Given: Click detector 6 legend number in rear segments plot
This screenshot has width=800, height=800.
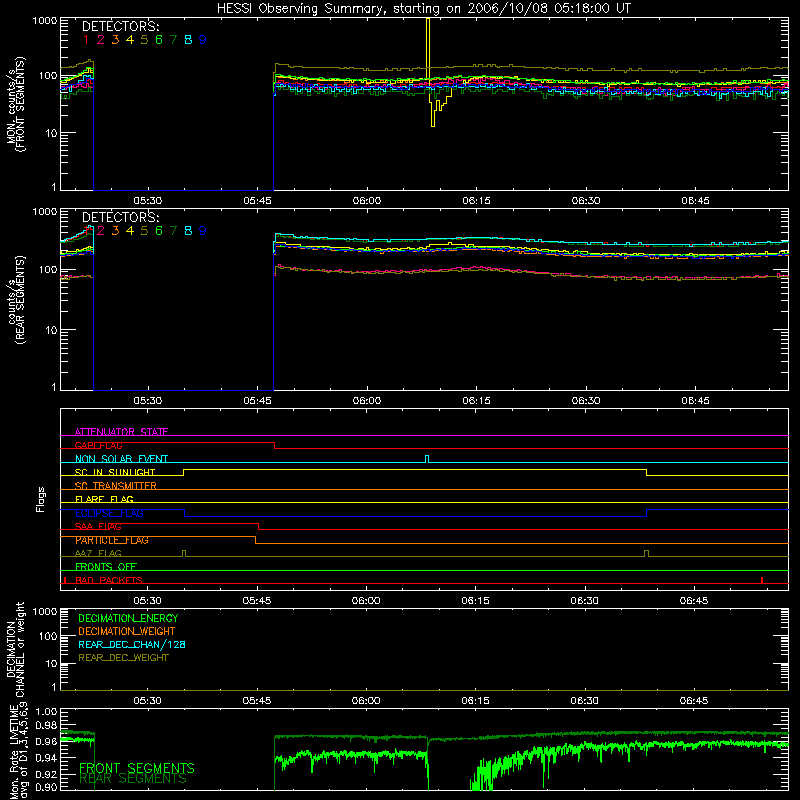Looking at the screenshot, I should (159, 231).
